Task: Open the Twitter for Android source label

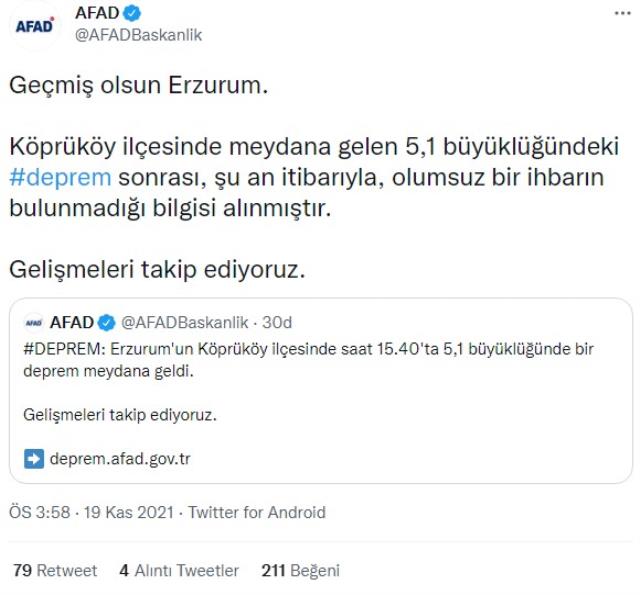Action: click(x=257, y=512)
